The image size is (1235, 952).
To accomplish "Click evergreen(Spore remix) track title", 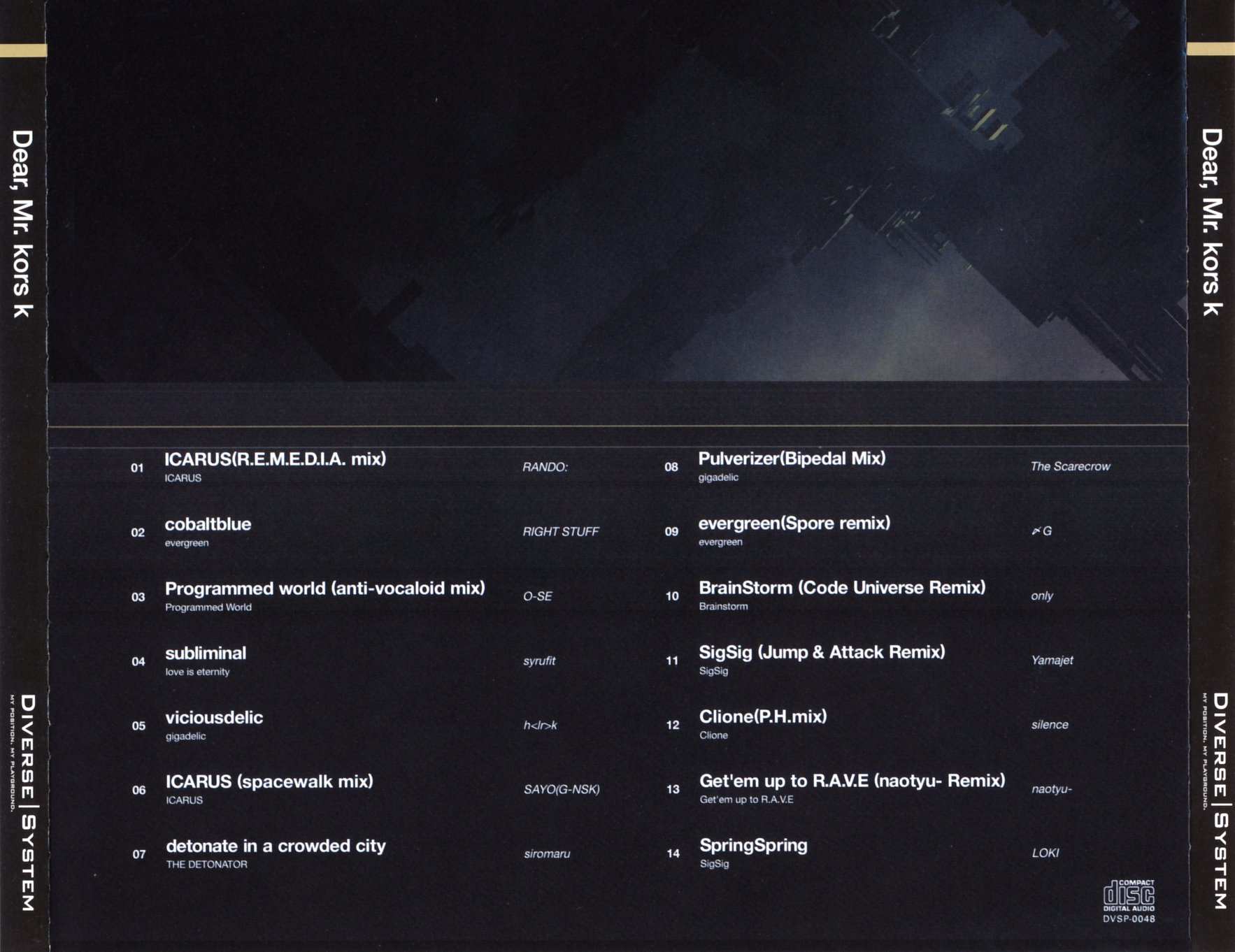I will tap(794, 523).
